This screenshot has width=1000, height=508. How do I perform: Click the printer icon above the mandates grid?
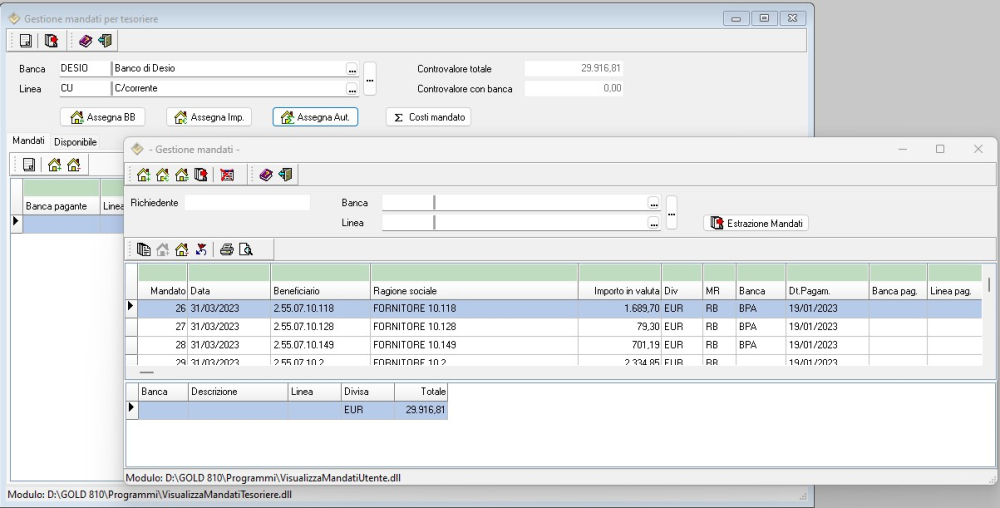click(227, 250)
